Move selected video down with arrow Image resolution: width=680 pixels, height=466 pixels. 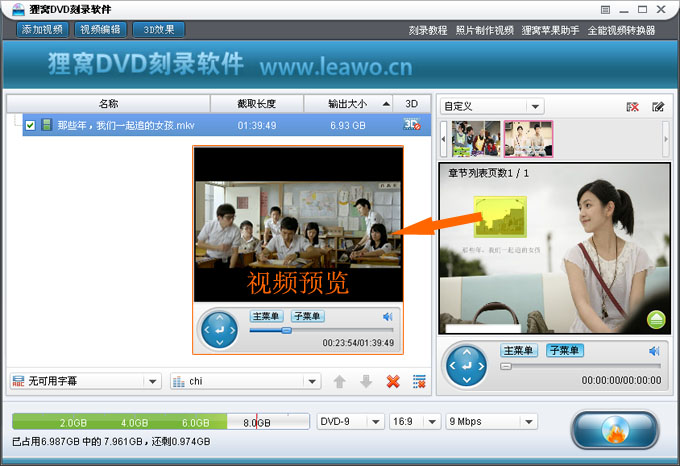tap(366, 381)
